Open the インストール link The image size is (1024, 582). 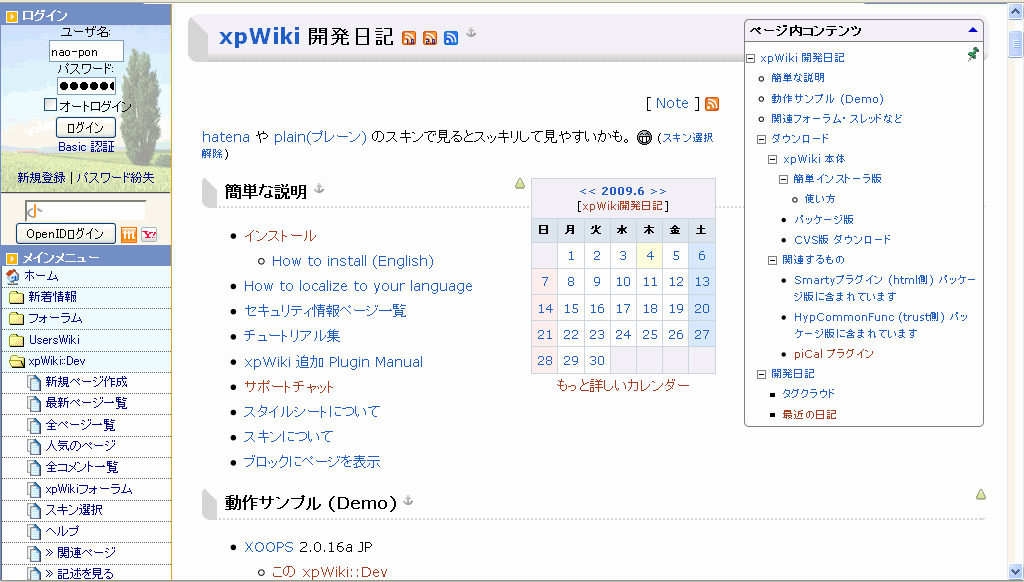280,236
